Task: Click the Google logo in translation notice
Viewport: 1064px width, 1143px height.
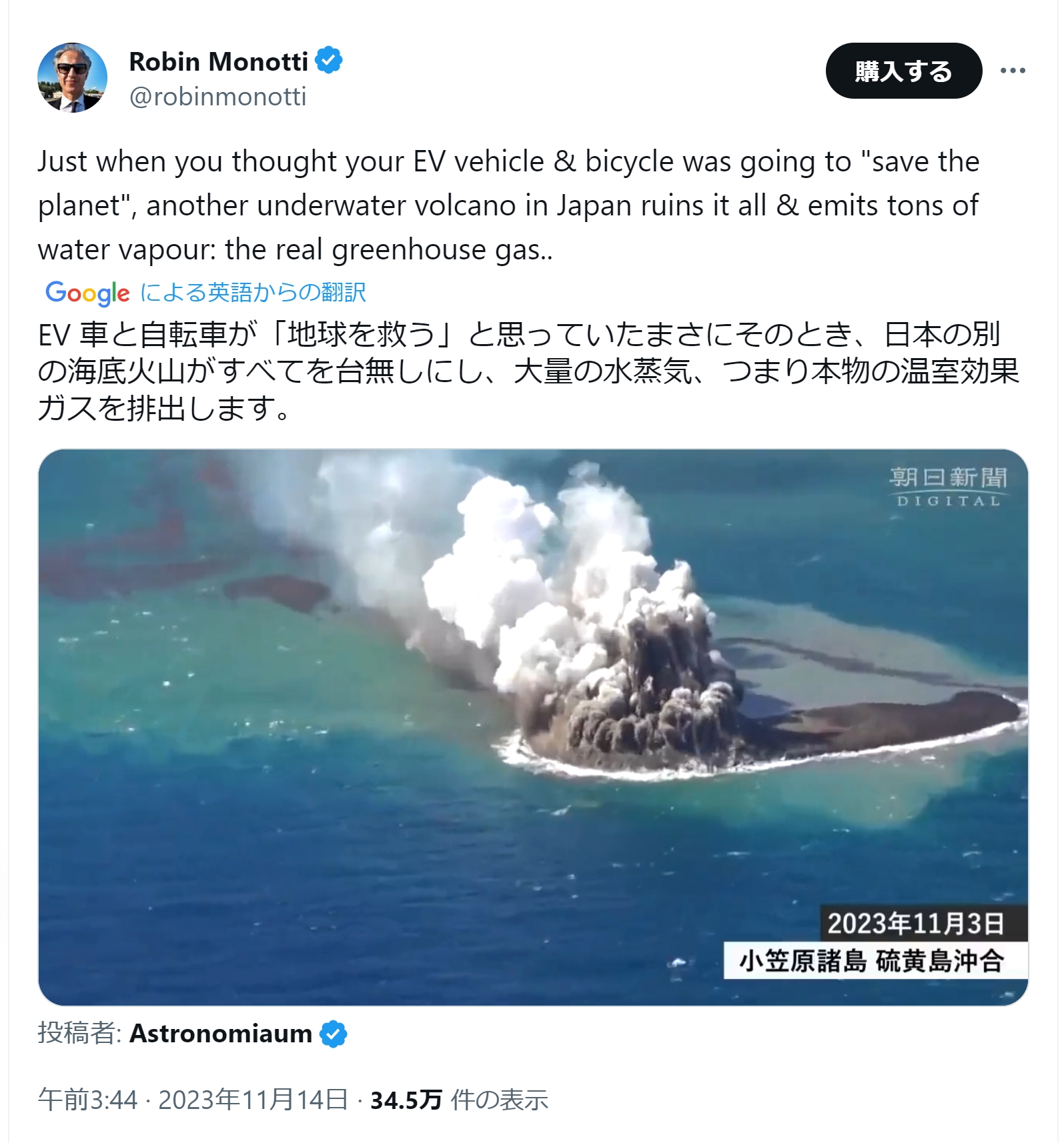Action: click(x=87, y=293)
